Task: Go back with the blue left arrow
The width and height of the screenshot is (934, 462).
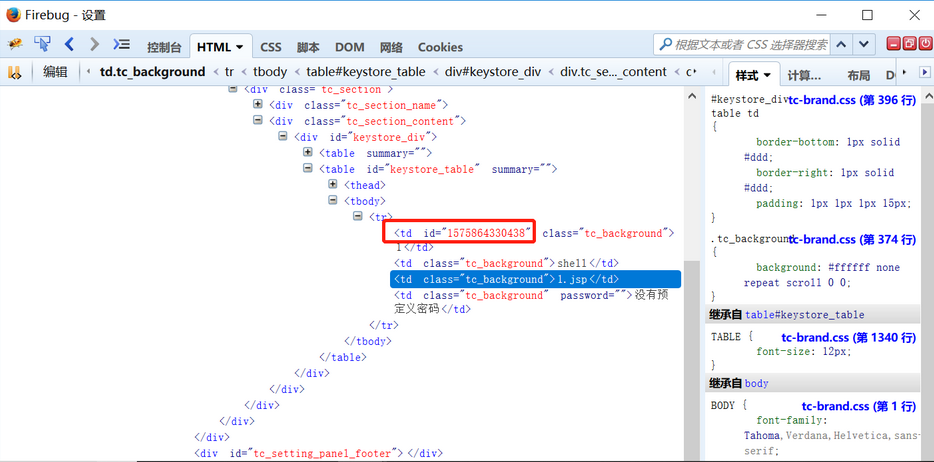Action: 69,44
